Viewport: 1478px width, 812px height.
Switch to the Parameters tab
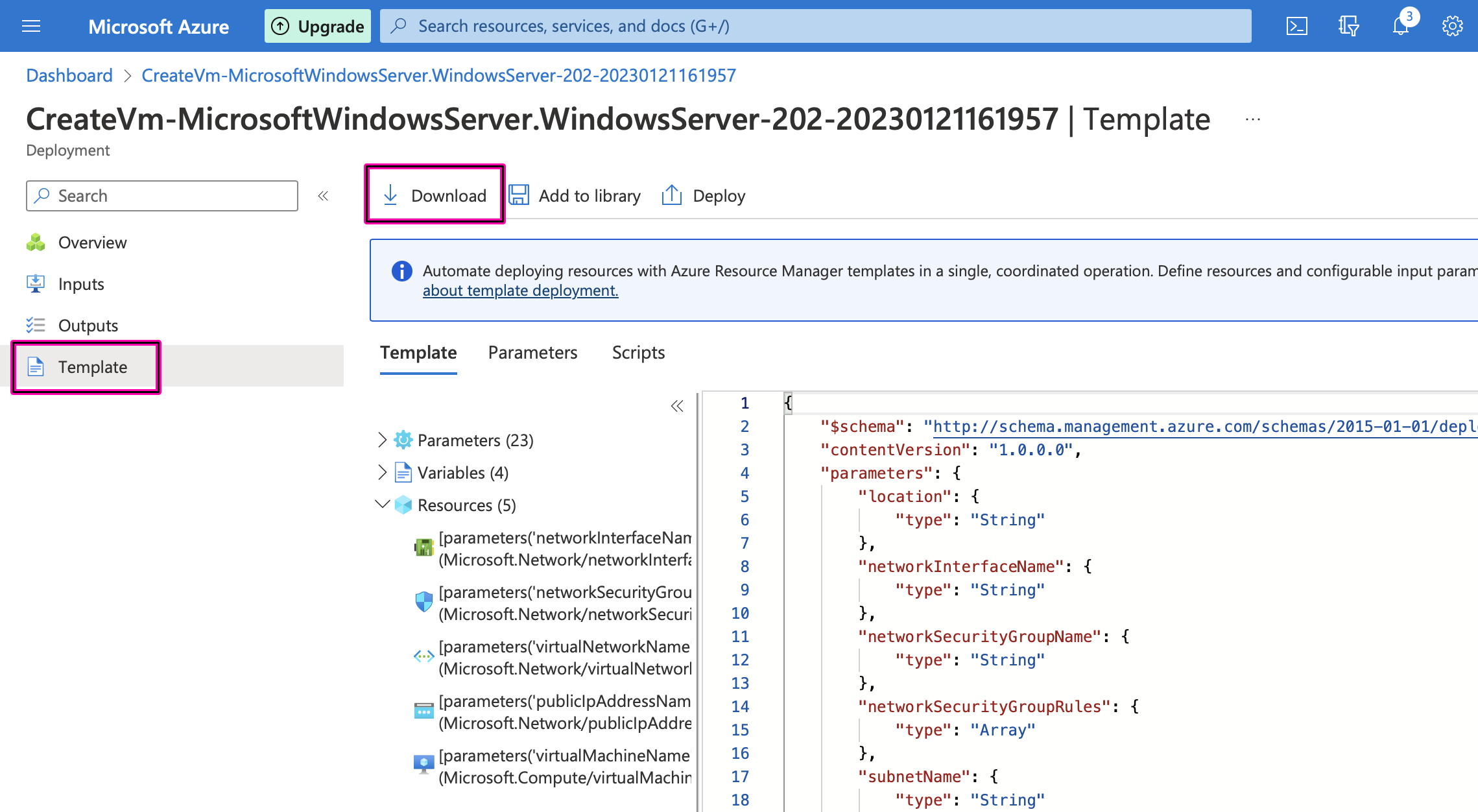532,353
